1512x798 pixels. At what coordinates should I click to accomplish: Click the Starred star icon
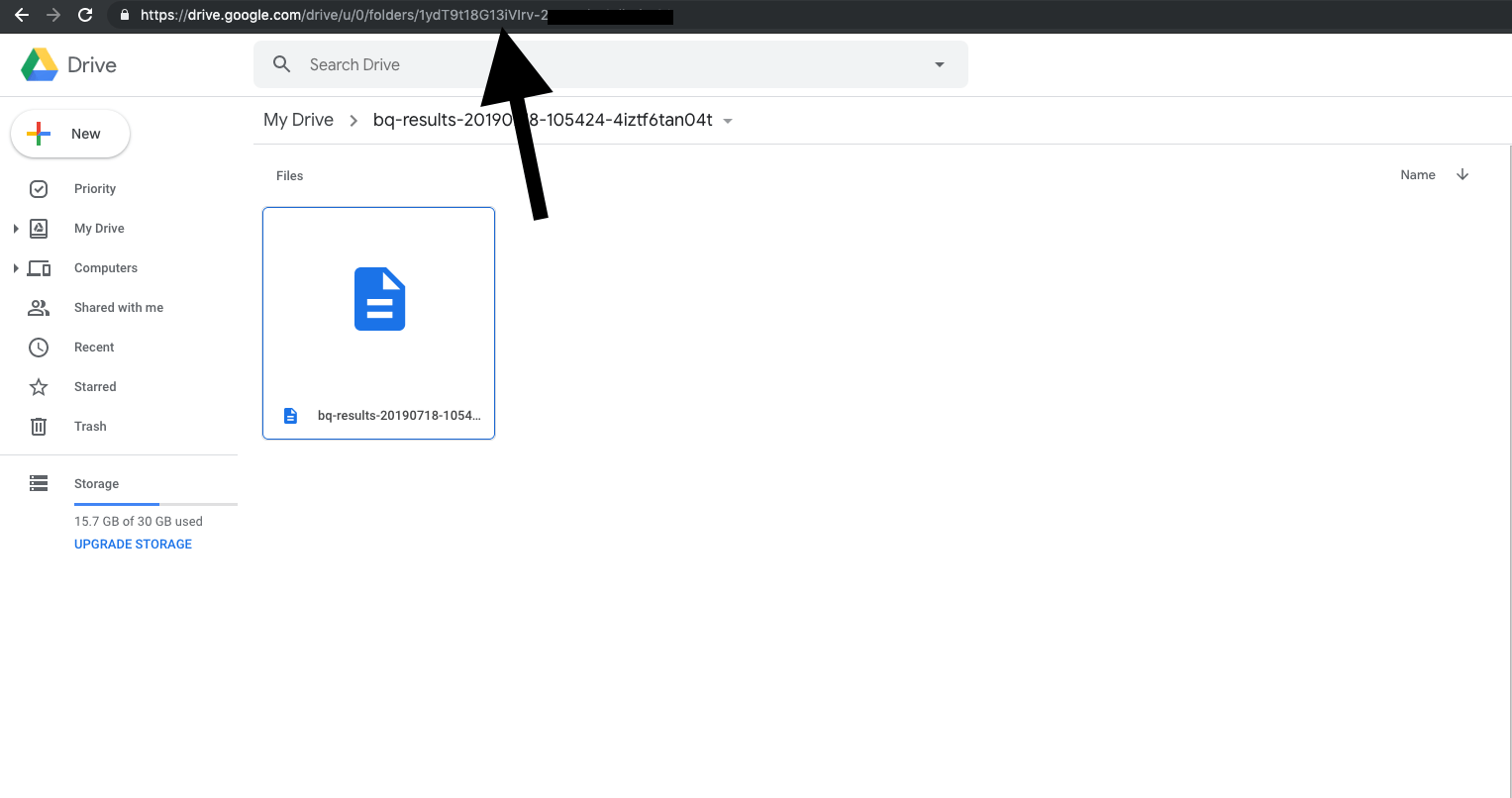39,387
